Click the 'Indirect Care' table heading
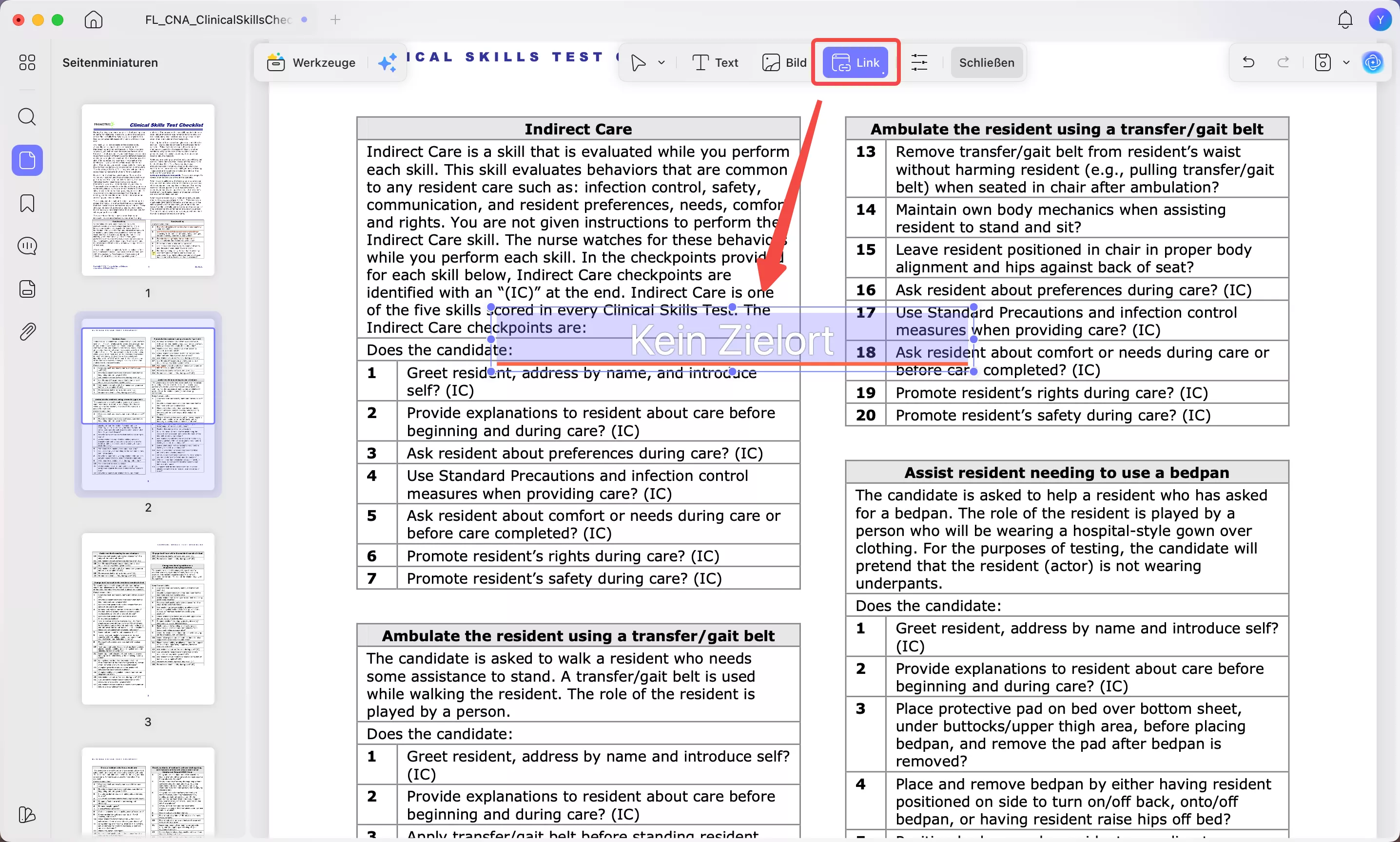Screen dimensions: 1400x842 (578, 129)
